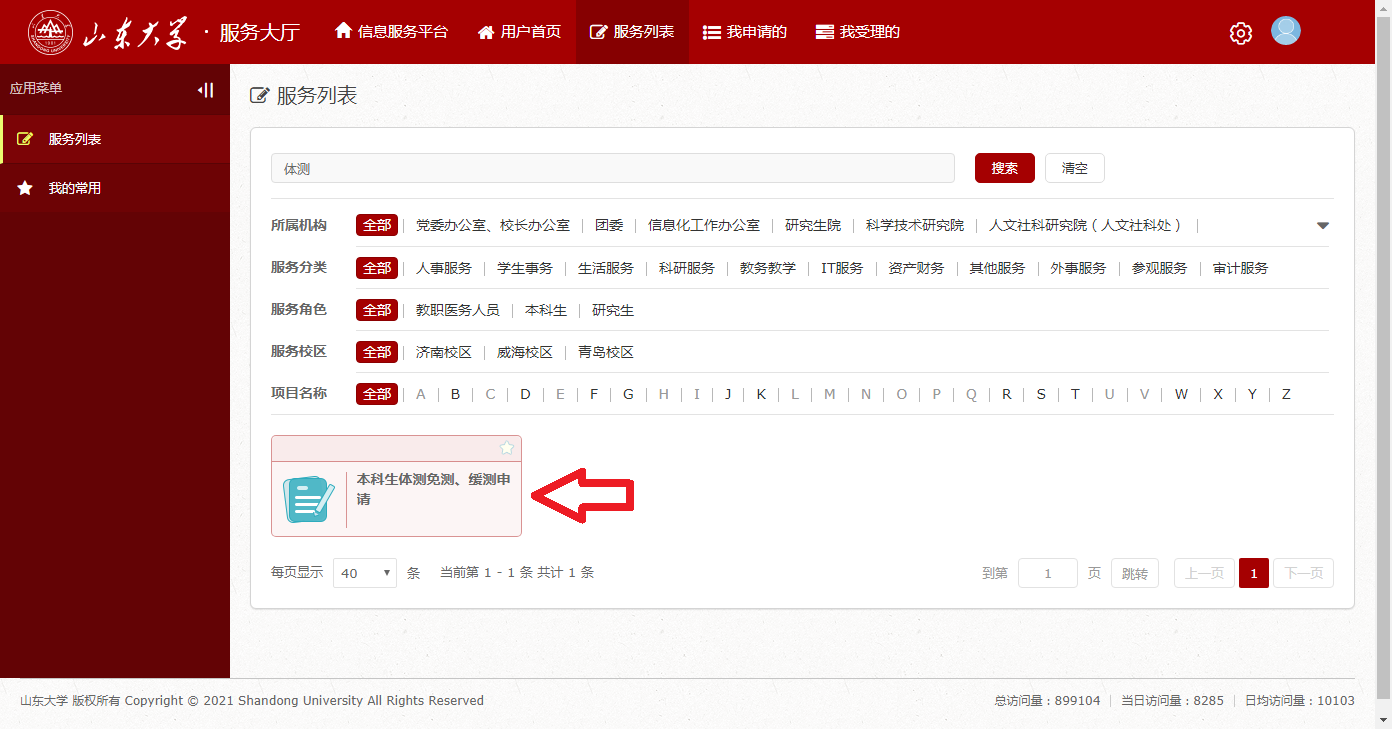
Task: Click the search input field containing 体测
Action: tap(612, 168)
